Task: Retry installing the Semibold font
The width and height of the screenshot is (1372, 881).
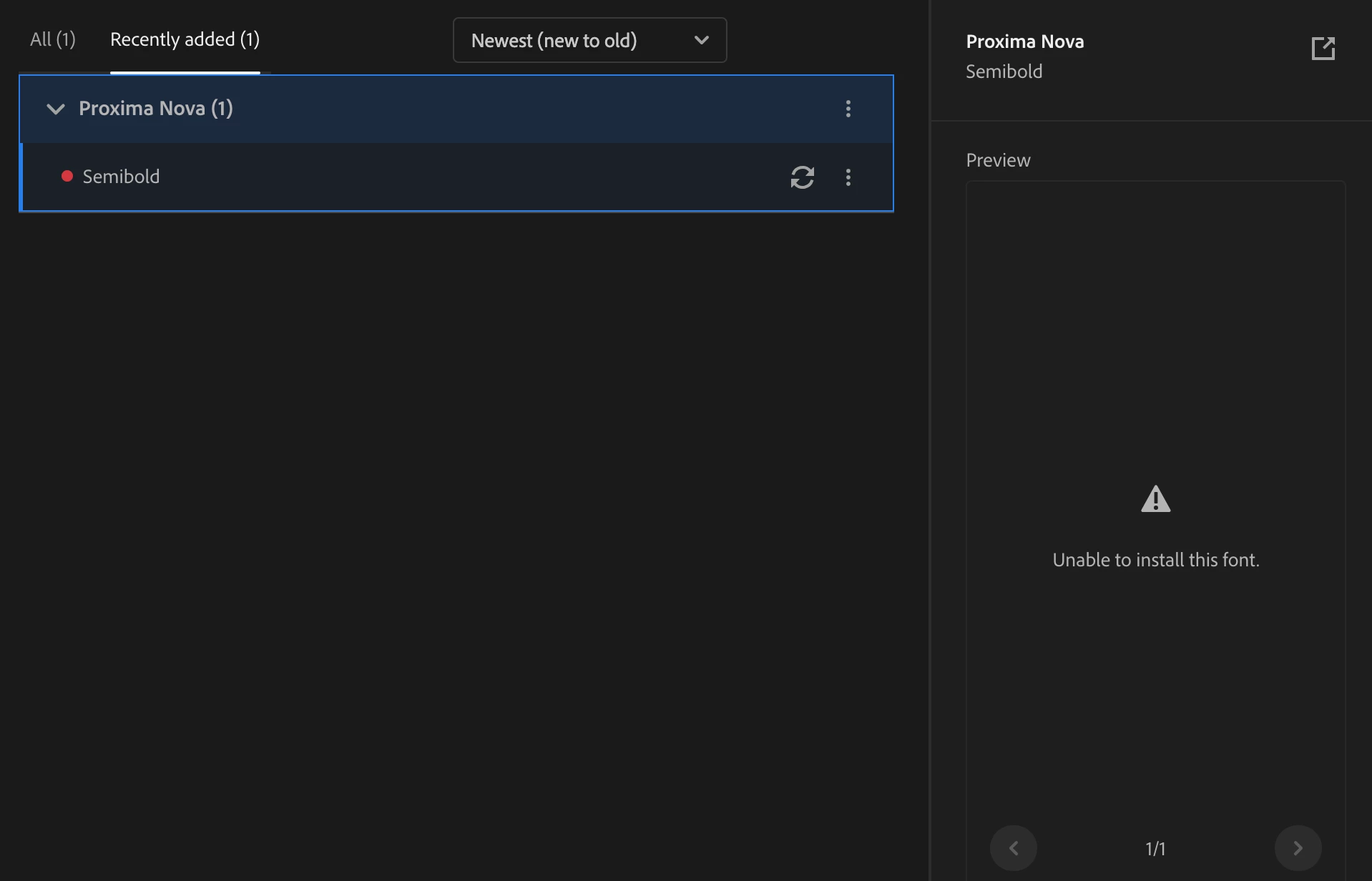Action: 802,177
